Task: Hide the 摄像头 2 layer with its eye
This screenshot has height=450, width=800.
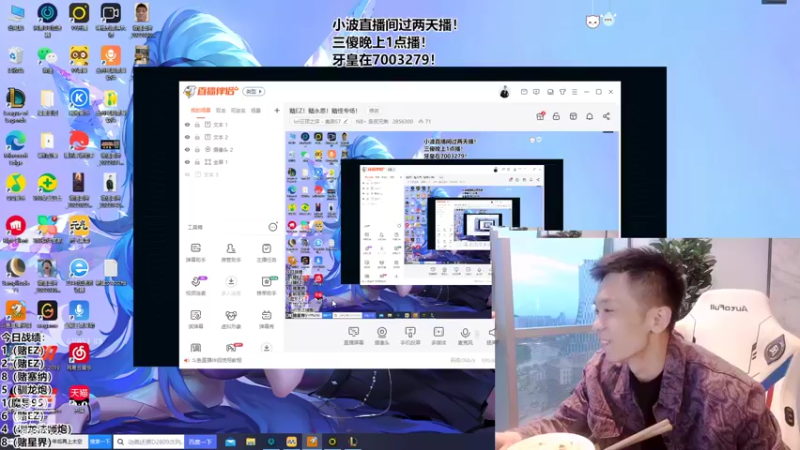Action: 187,149
